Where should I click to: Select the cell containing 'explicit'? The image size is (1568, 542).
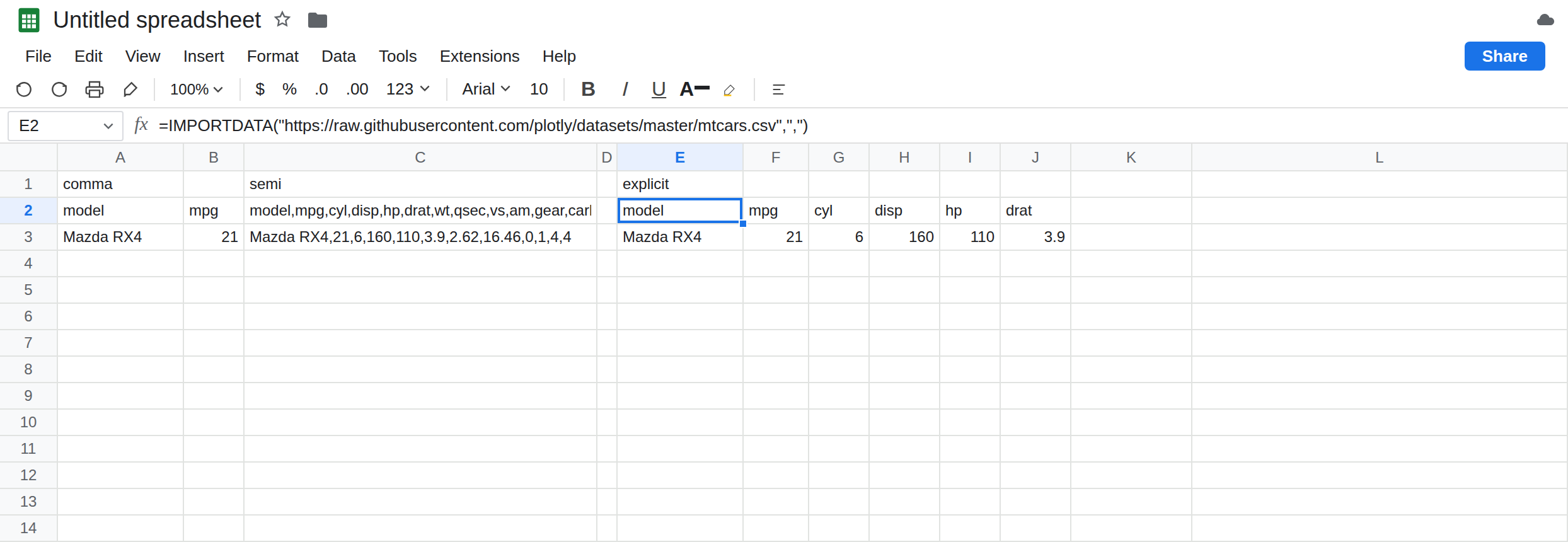680,184
